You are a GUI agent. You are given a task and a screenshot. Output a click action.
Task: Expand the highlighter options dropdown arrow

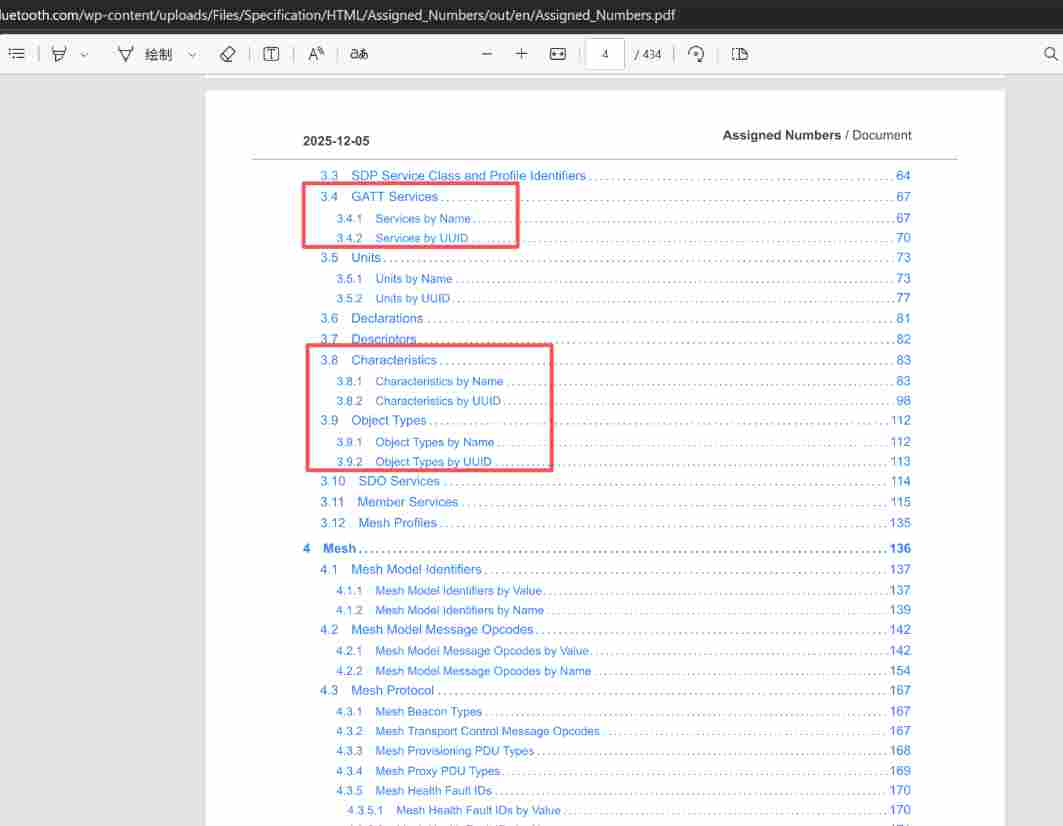[84, 55]
